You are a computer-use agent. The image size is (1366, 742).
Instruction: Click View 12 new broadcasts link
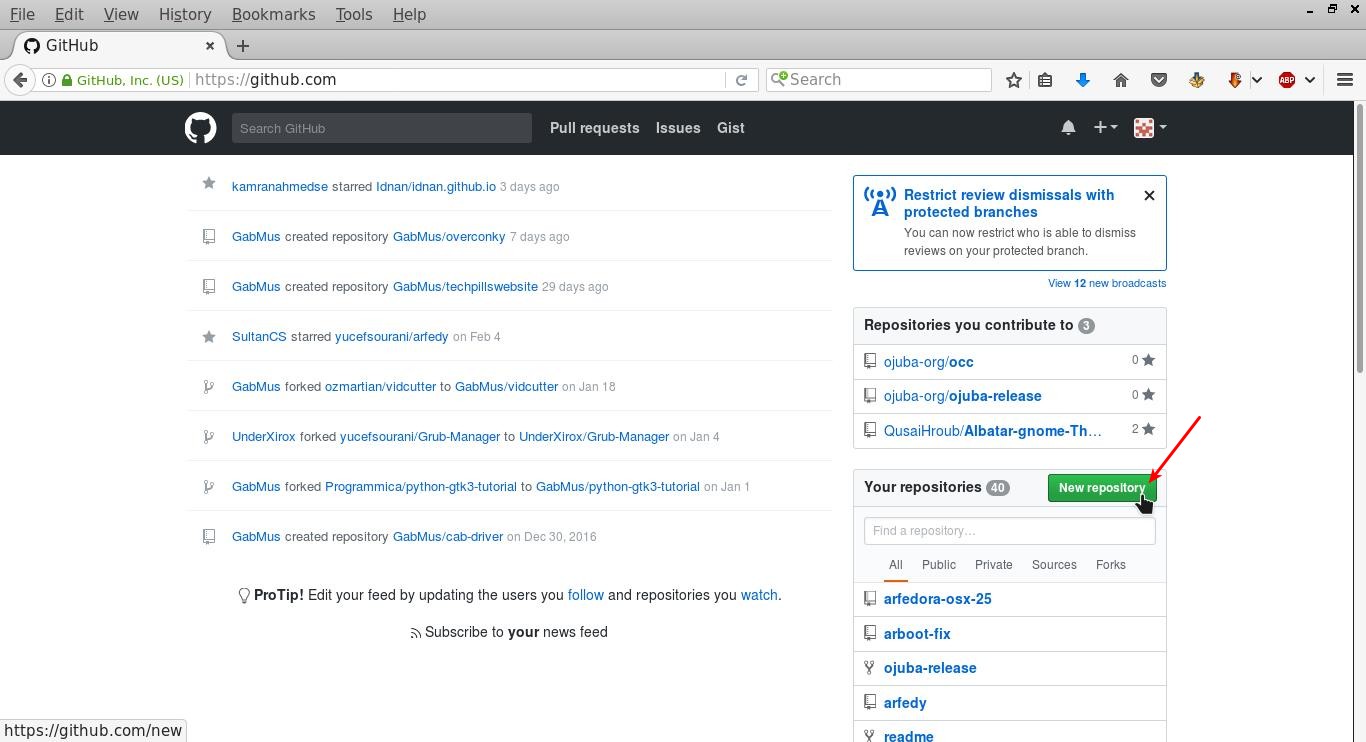[x=1107, y=283]
